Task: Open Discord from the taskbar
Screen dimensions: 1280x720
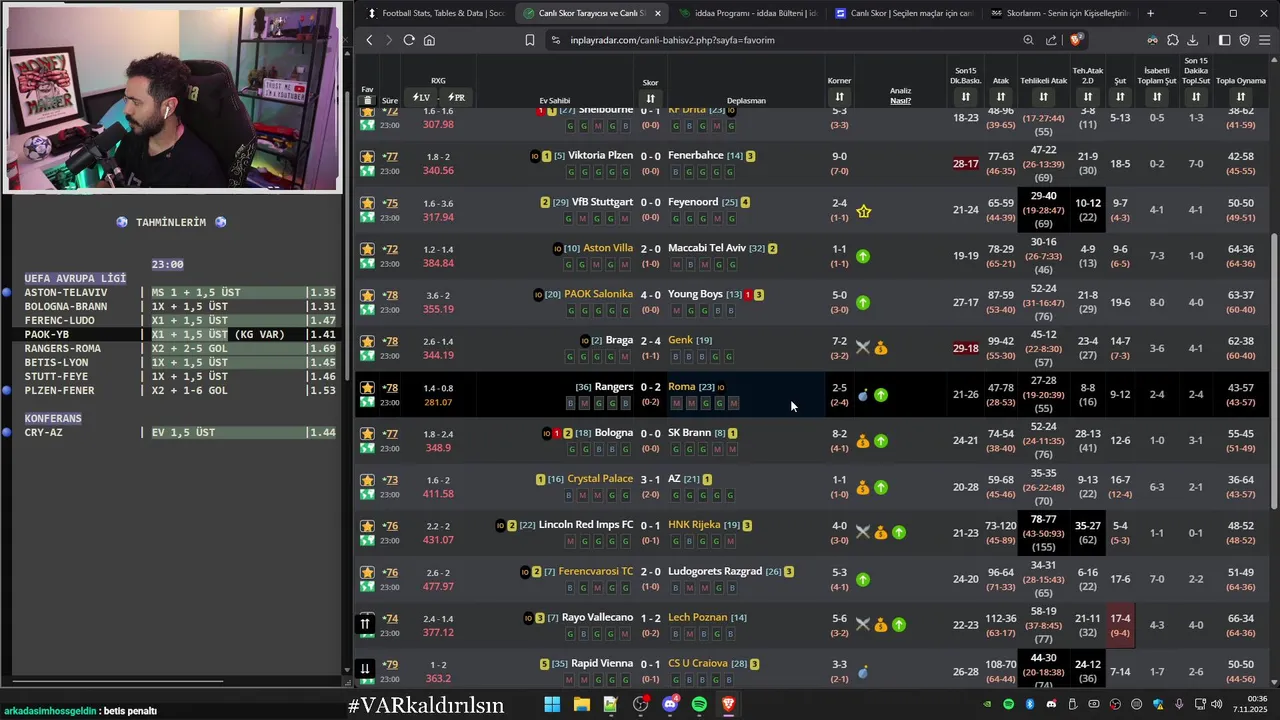Action: (670, 704)
